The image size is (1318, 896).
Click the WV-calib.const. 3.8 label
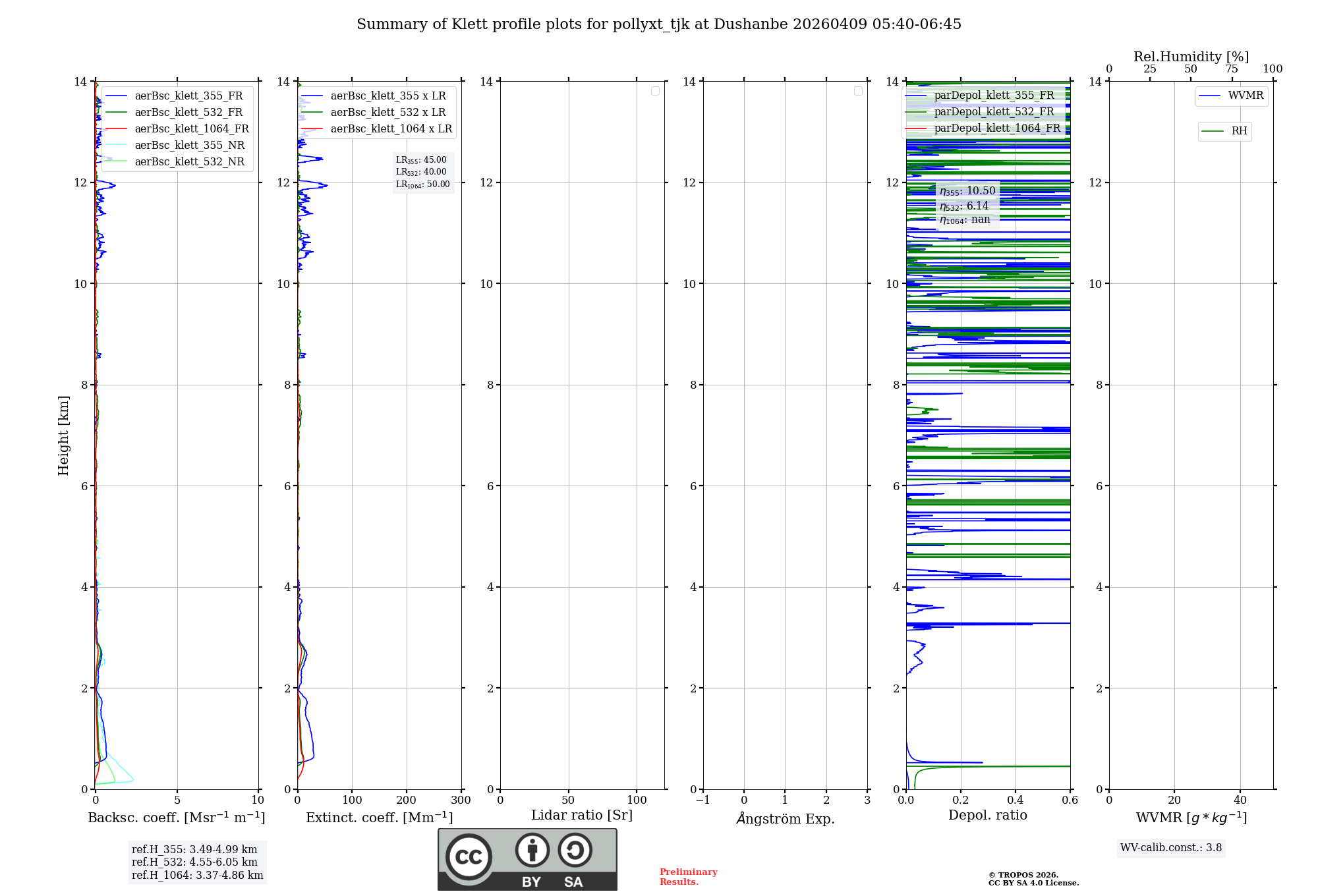click(x=1170, y=848)
